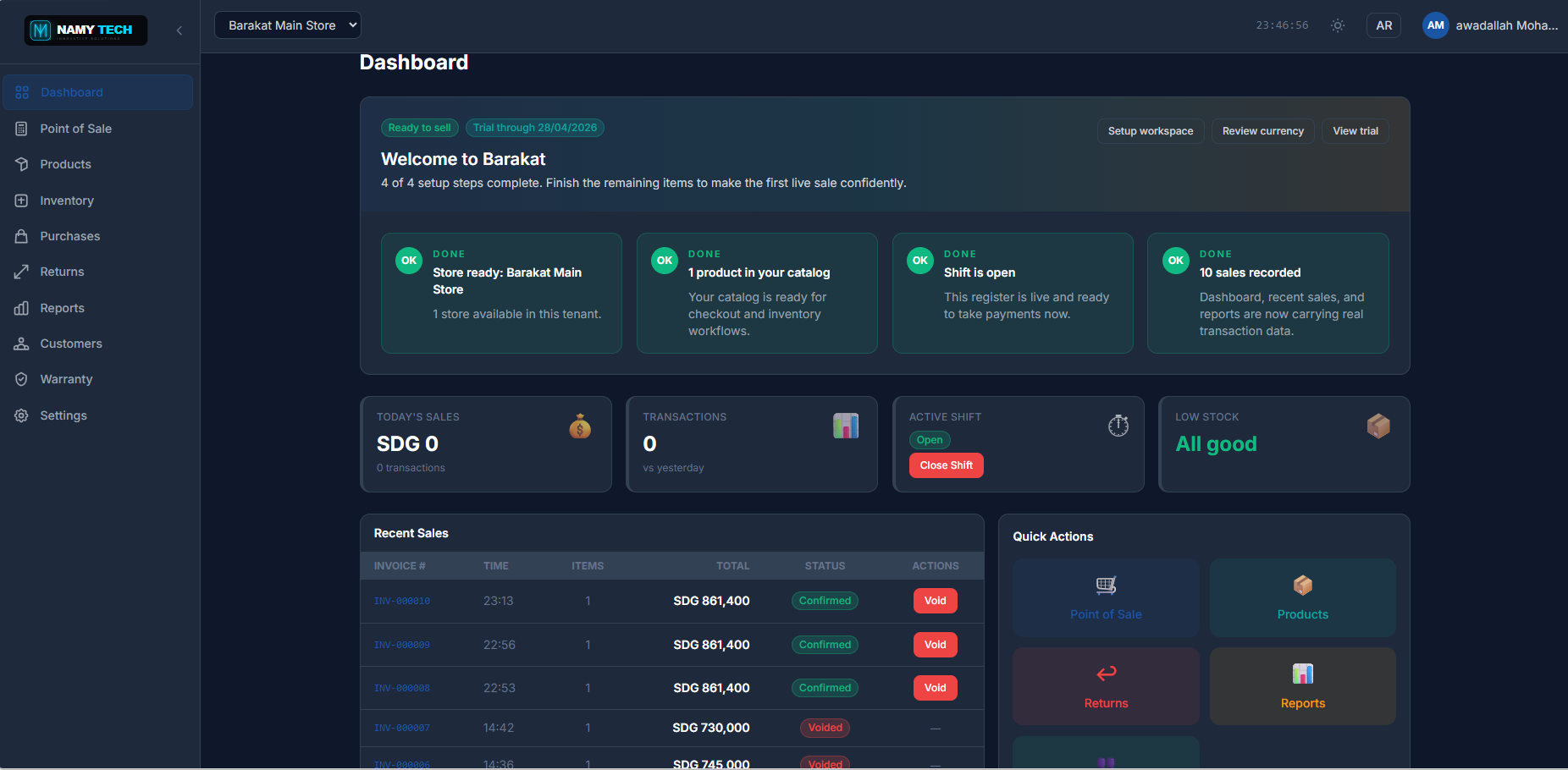Click the AM user avatar

[1435, 25]
